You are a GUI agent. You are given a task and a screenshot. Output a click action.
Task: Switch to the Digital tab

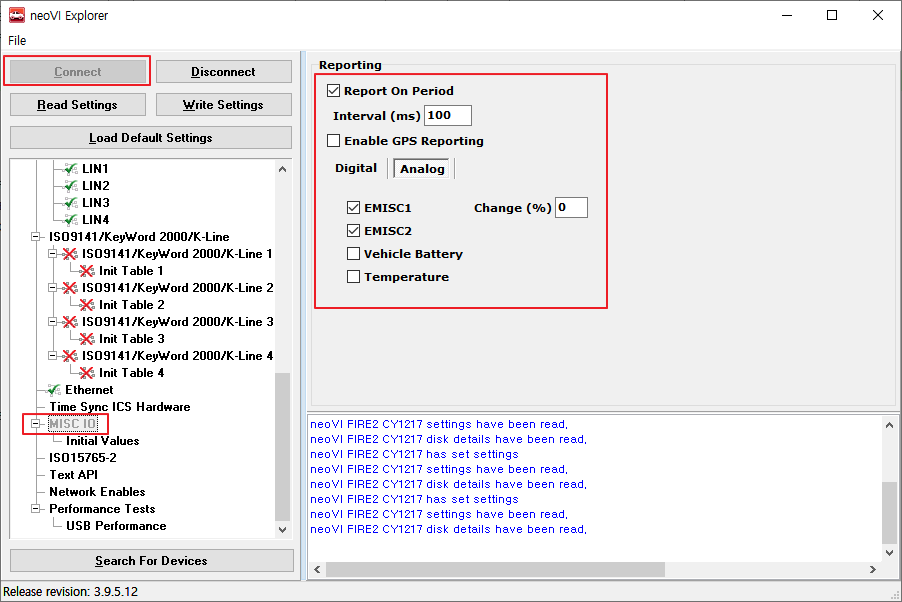[x=356, y=168]
